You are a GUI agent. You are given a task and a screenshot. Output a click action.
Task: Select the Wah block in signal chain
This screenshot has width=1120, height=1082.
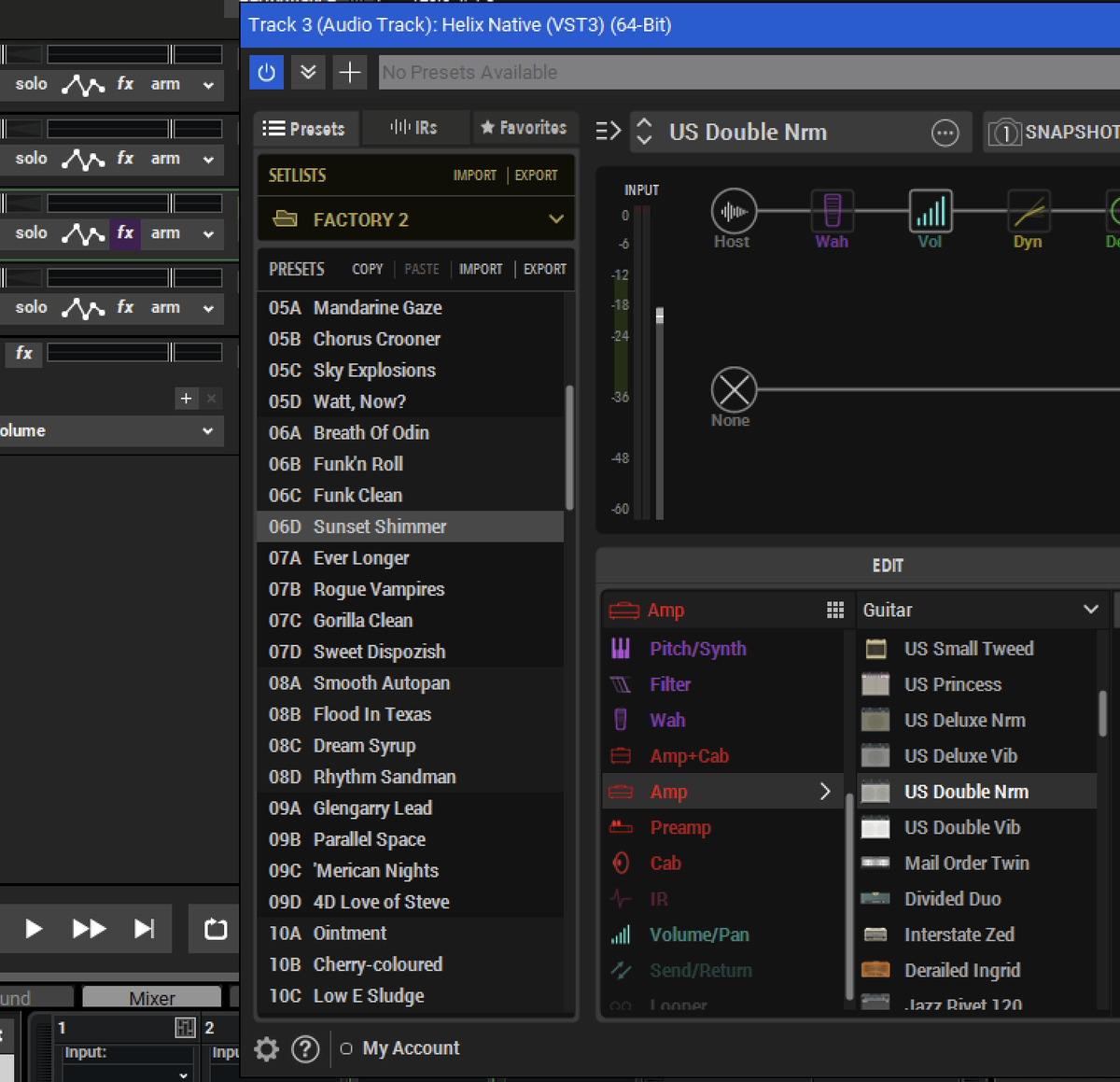832,211
